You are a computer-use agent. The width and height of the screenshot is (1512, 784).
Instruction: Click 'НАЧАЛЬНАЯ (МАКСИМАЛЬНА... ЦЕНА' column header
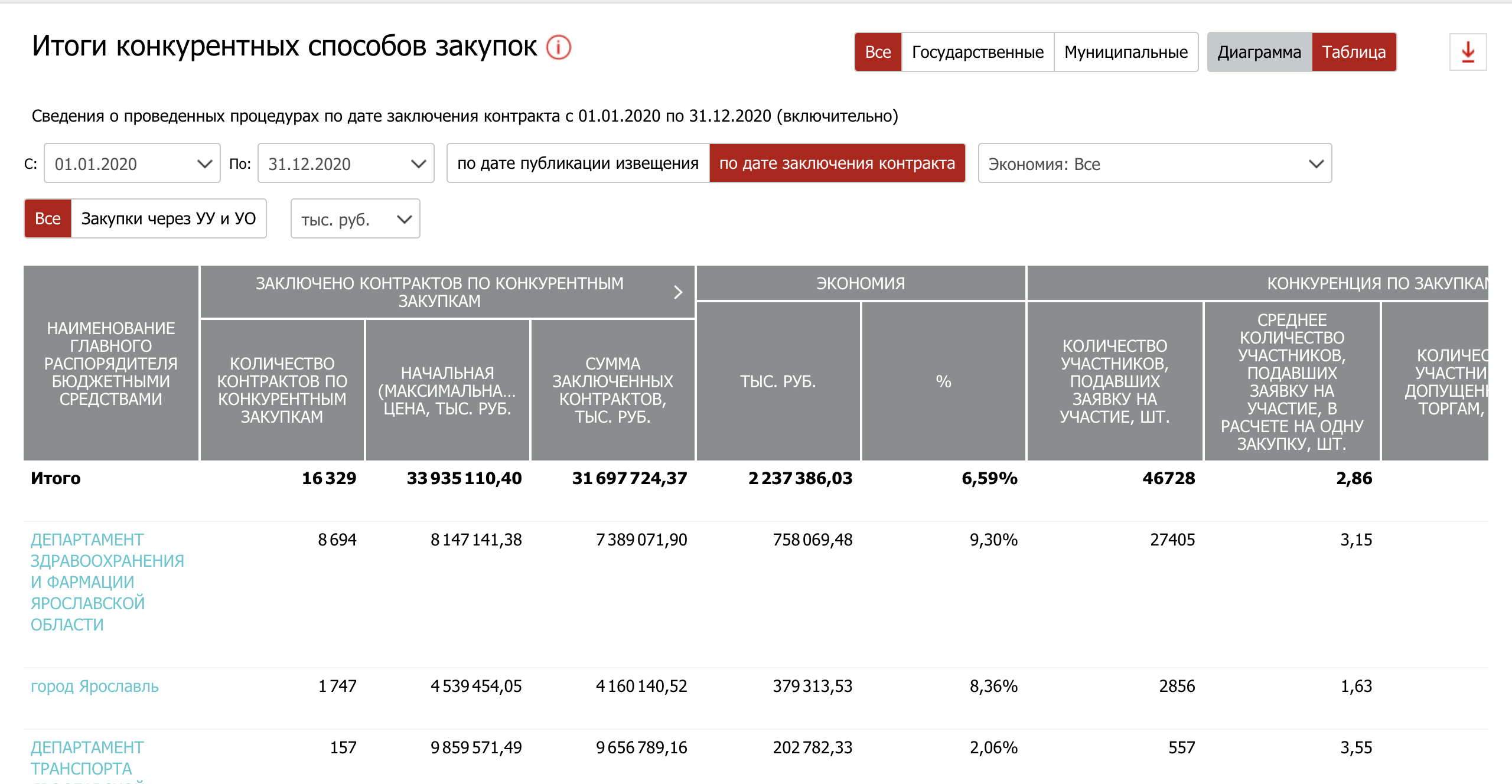pos(448,390)
